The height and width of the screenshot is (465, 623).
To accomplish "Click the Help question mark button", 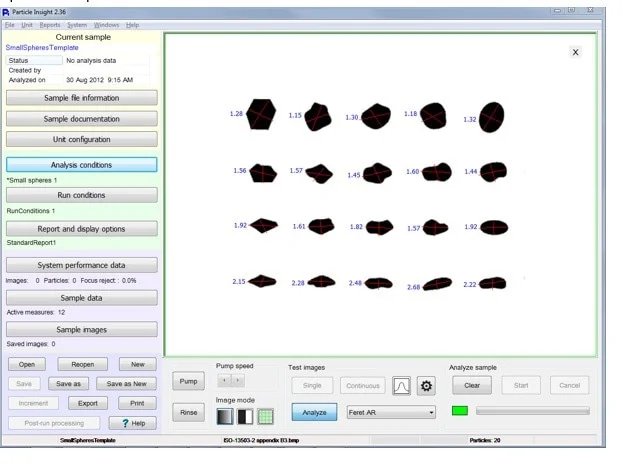I will (x=132, y=423).
